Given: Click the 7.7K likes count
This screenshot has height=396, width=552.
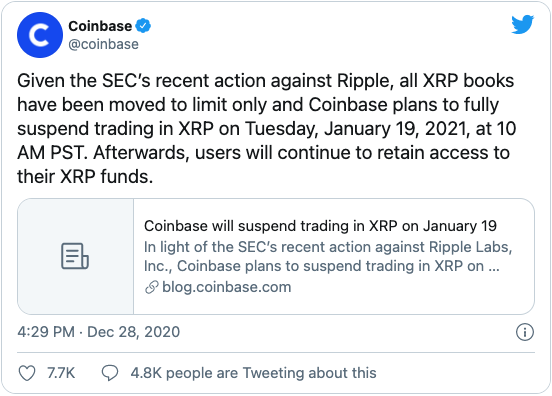Looking at the screenshot, I should coord(61,373).
